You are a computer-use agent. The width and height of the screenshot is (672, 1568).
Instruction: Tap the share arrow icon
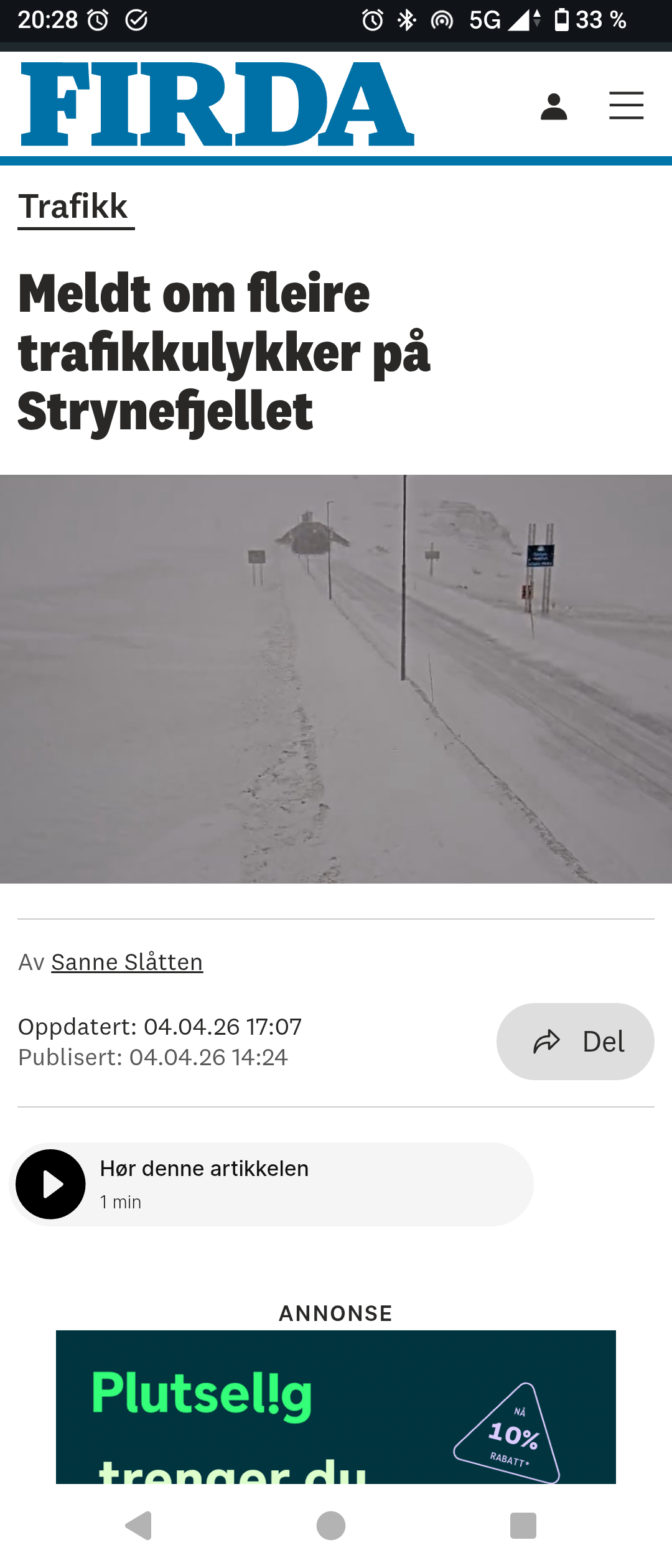(547, 1042)
